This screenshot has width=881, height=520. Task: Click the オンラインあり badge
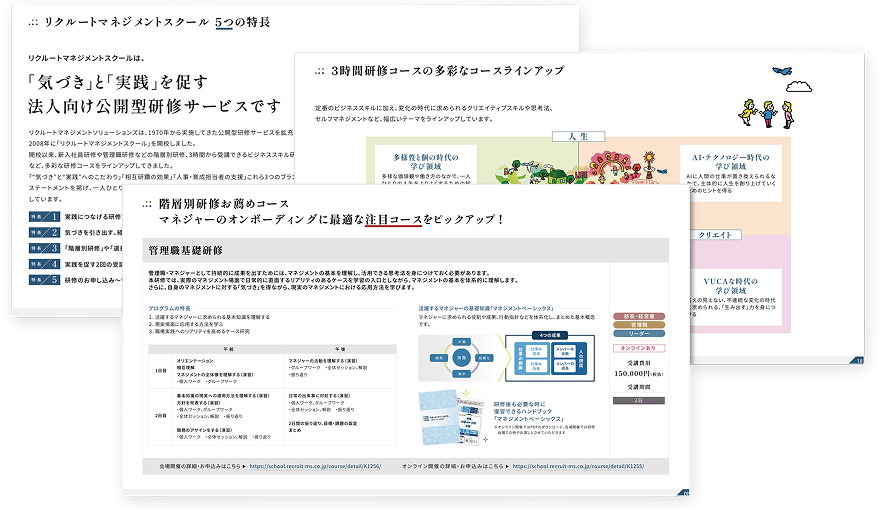[641, 349]
